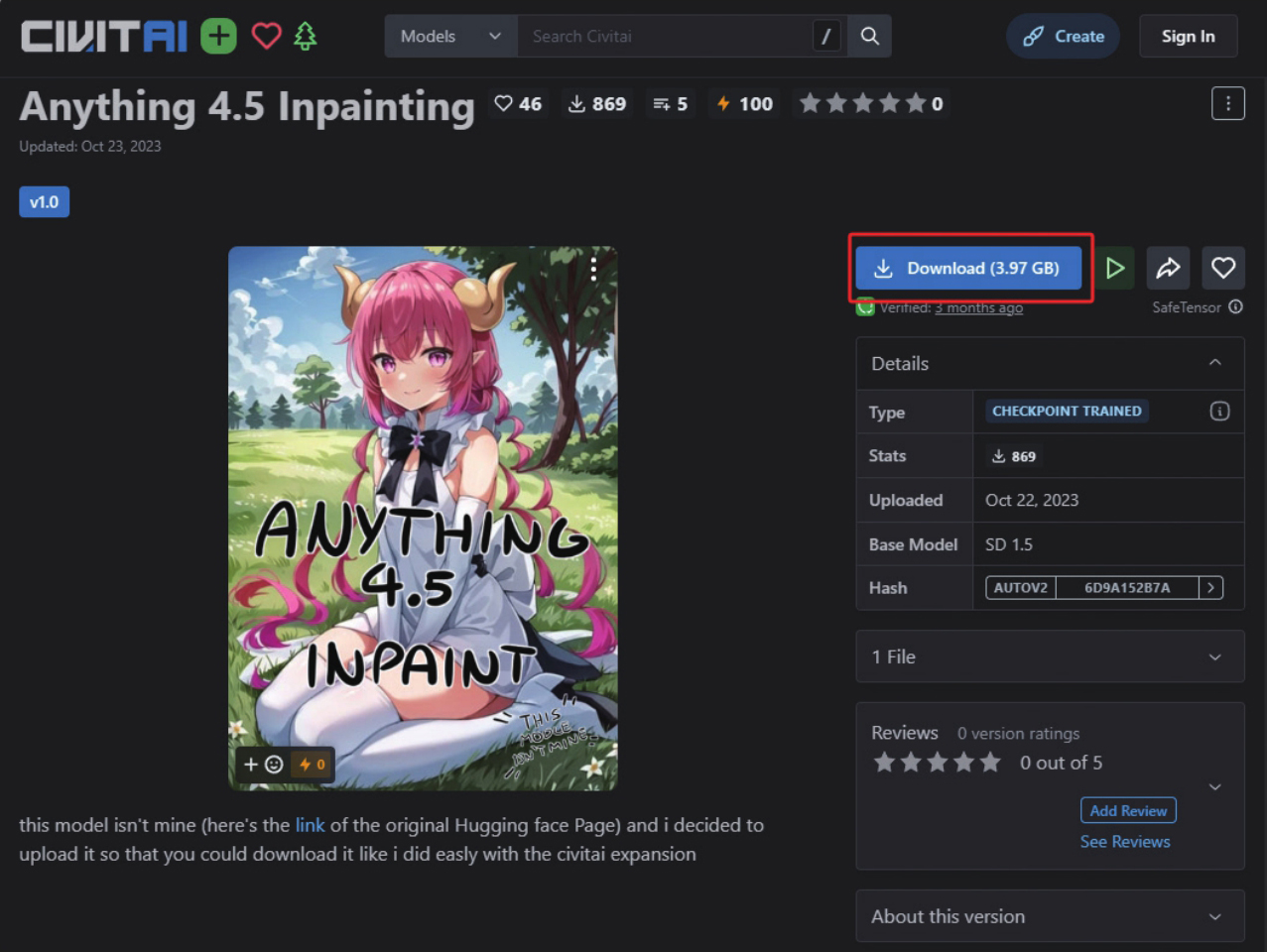Screen dimensions: 1267x952
Task: Click the Oct 22, 2023 upload date
Action: tap(1032, 501)
